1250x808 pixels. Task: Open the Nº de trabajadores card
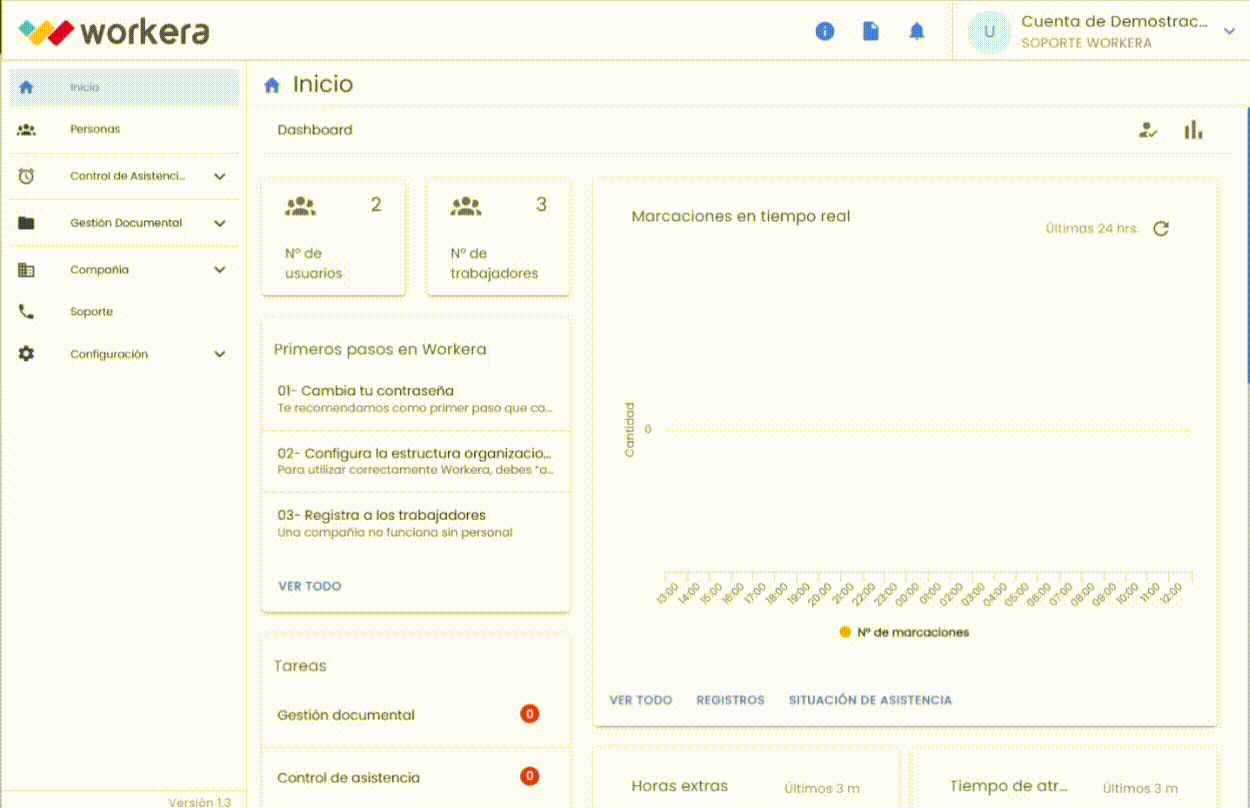tap(499, 237)
